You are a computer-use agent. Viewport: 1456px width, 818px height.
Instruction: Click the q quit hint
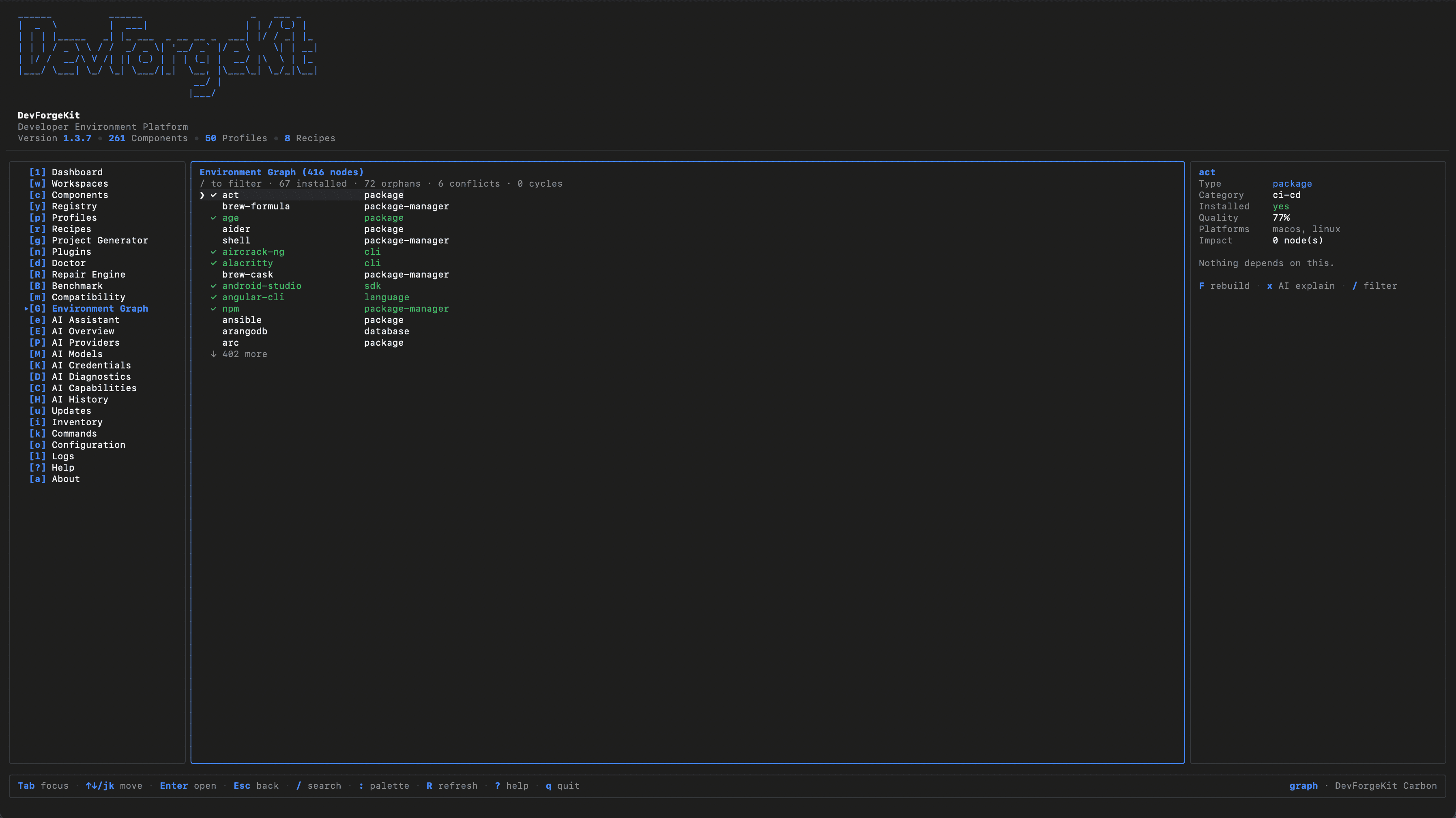coord(563,786)
